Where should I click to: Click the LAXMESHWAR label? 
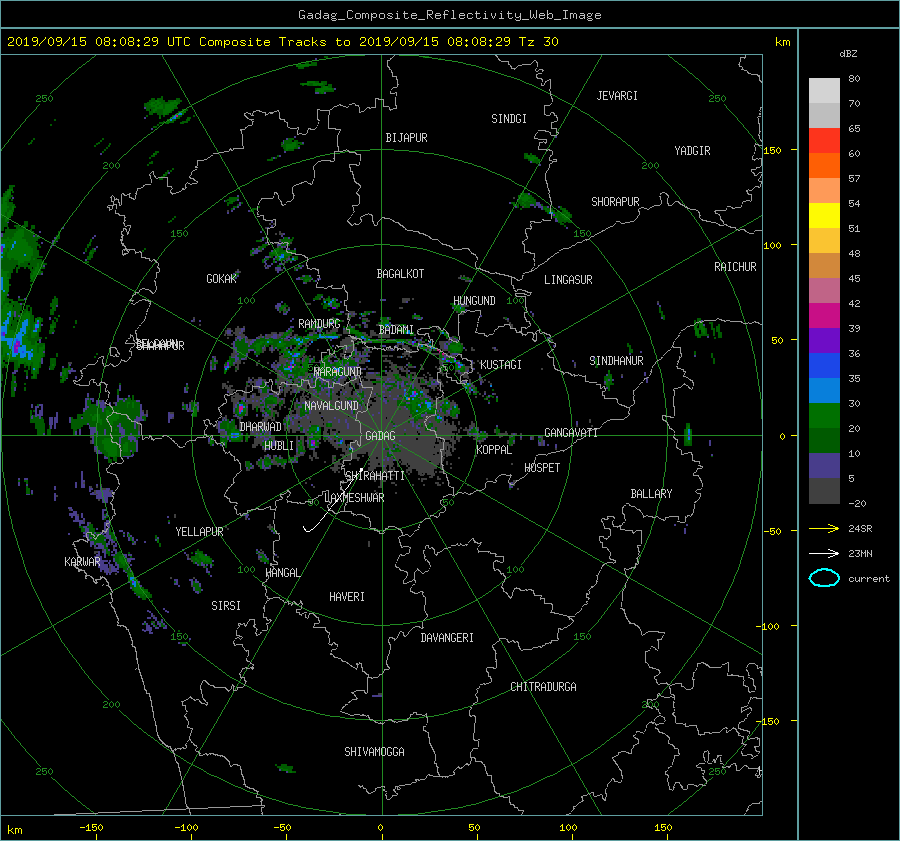[354, 498]
